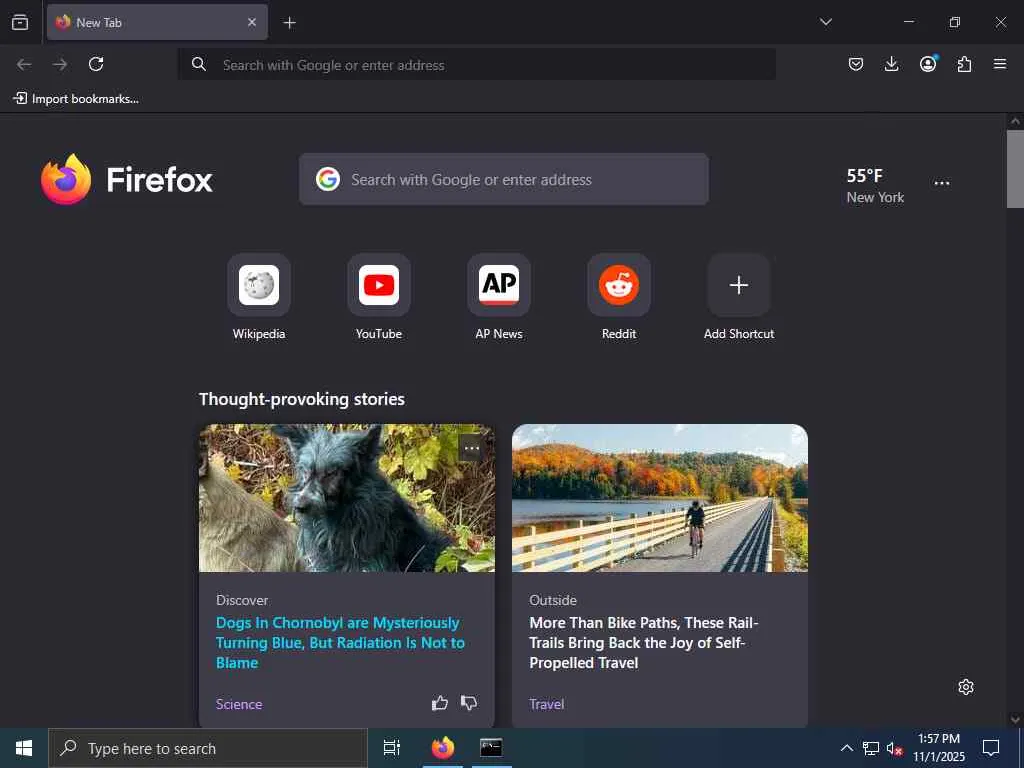Screen dimensions: 1024x768
Task: Focus the top address bar field
Action: [x=477, y=65]
